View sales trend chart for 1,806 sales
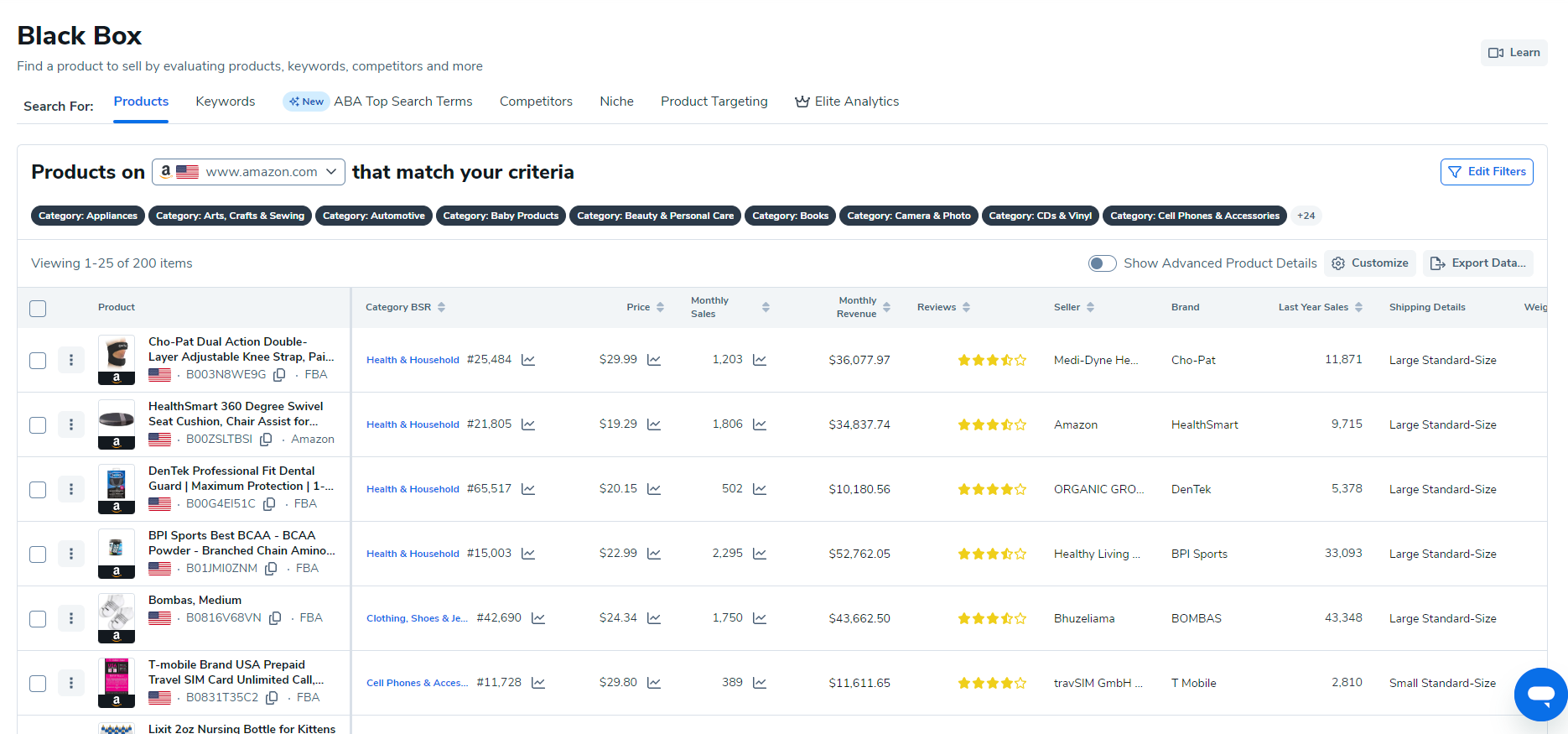This screenshot has height=734, width=1568. click(x=760, y=424)
